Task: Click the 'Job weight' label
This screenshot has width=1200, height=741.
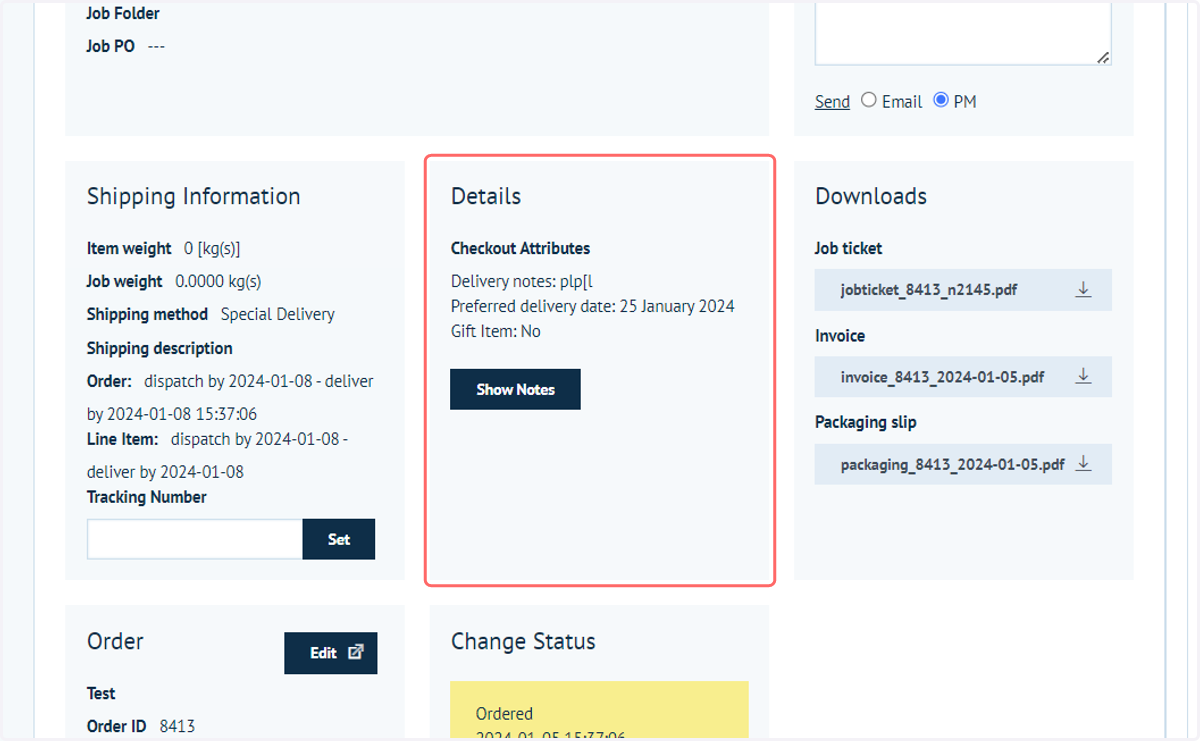Action: pyautogui.click(x=125, y=282)
